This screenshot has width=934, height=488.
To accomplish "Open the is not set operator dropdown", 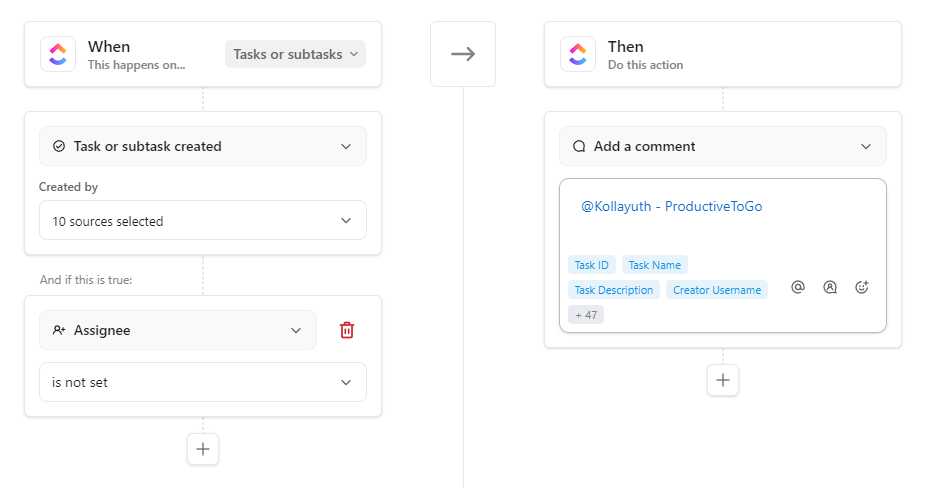I will [x=203, y=382].
